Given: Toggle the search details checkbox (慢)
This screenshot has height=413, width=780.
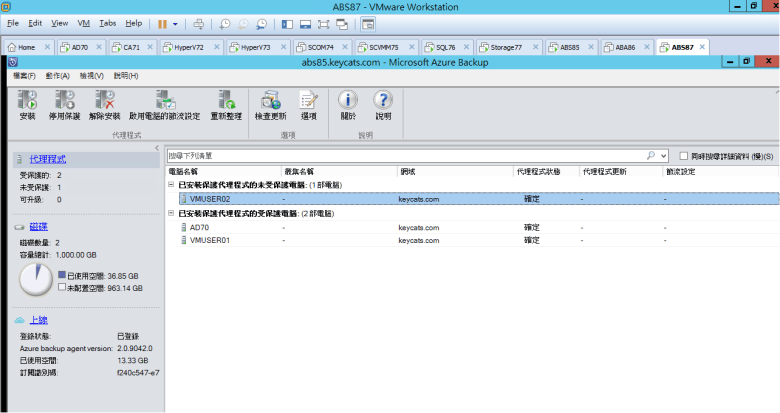Looking at the screenshot, I should 683,157.
